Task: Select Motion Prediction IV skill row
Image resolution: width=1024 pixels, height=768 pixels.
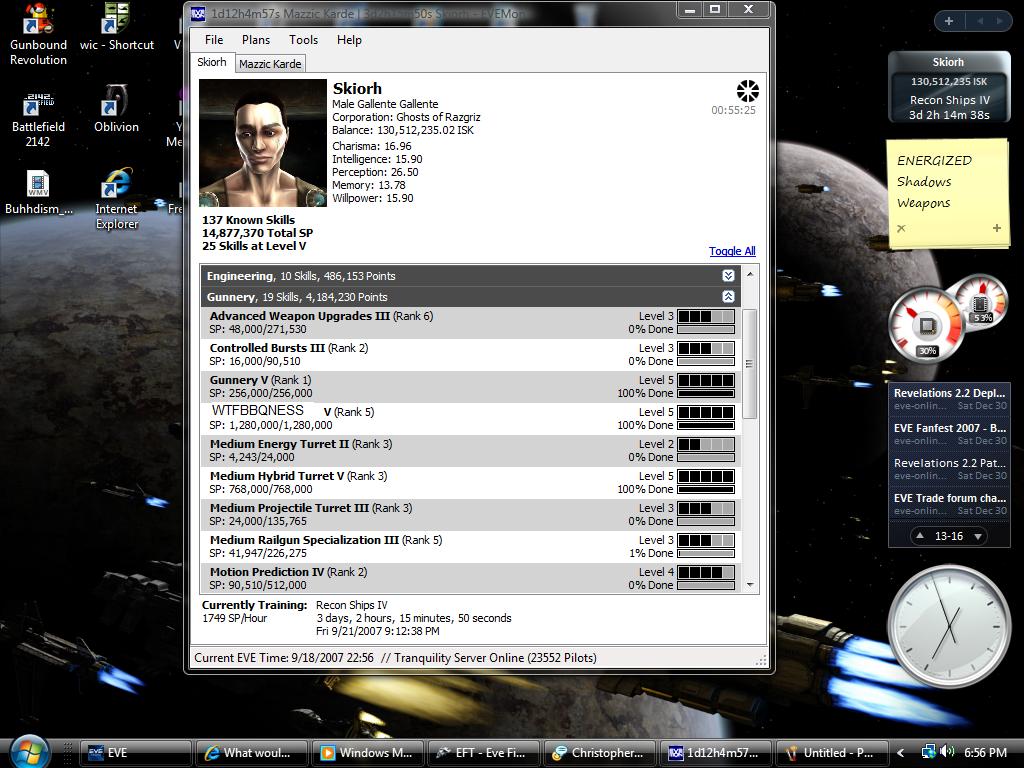Action: 471,578
